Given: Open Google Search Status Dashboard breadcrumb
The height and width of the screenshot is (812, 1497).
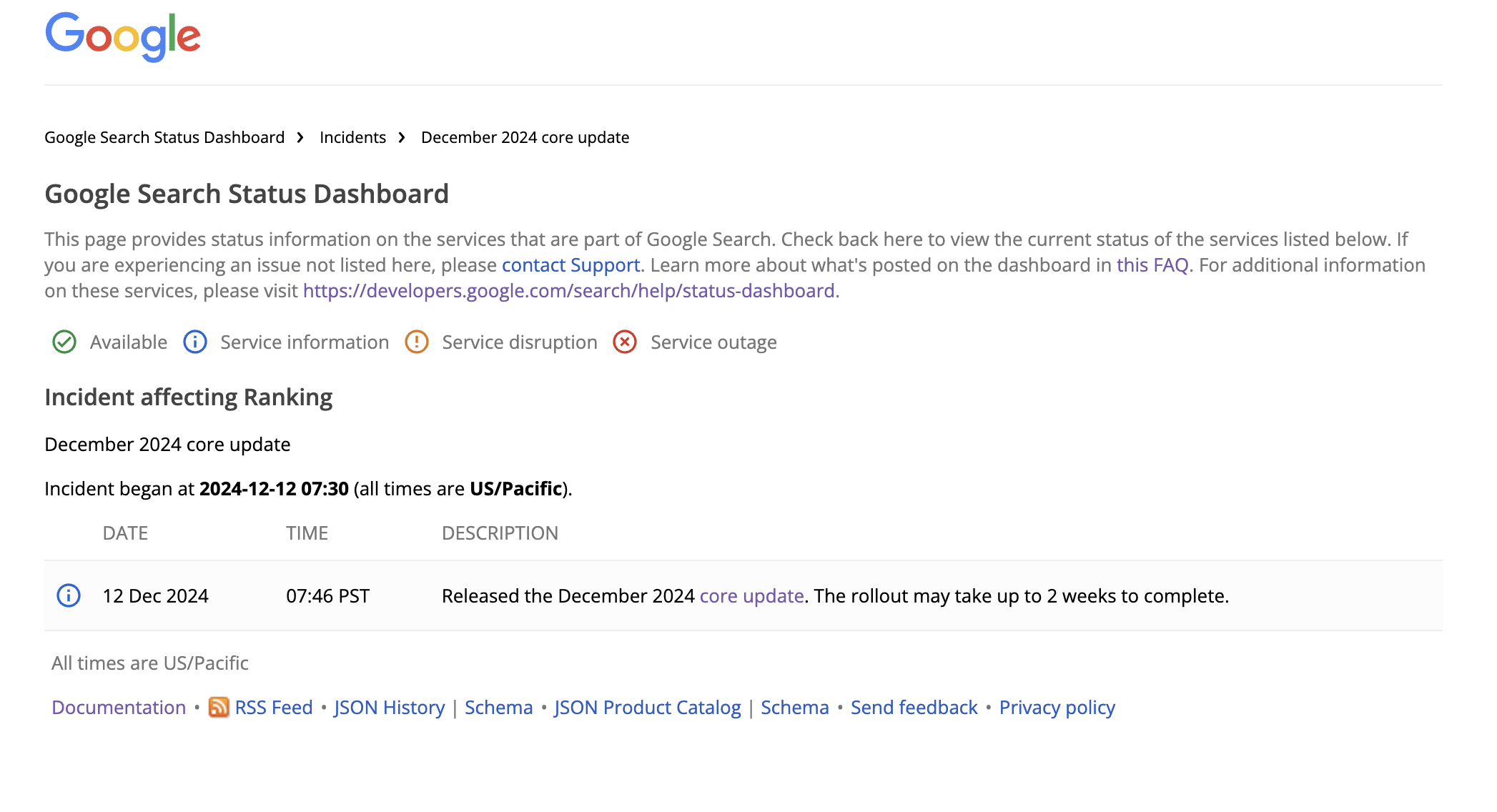Looking at the screenshot, I should coord(164,137).
